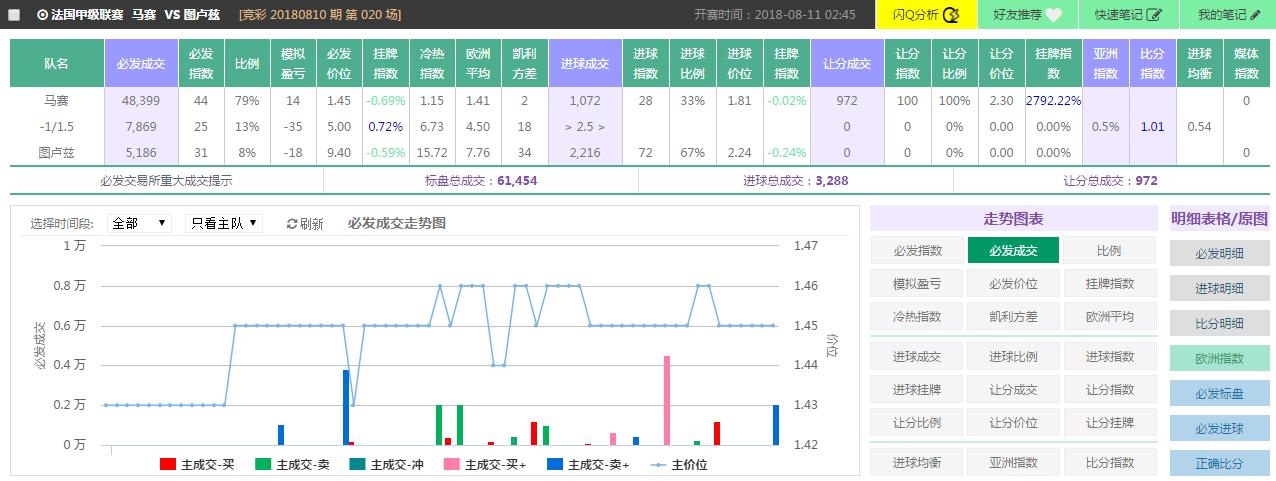Show the 让分指数 chart
This screenshot has width=1276, height=481.
point(1109,389)
